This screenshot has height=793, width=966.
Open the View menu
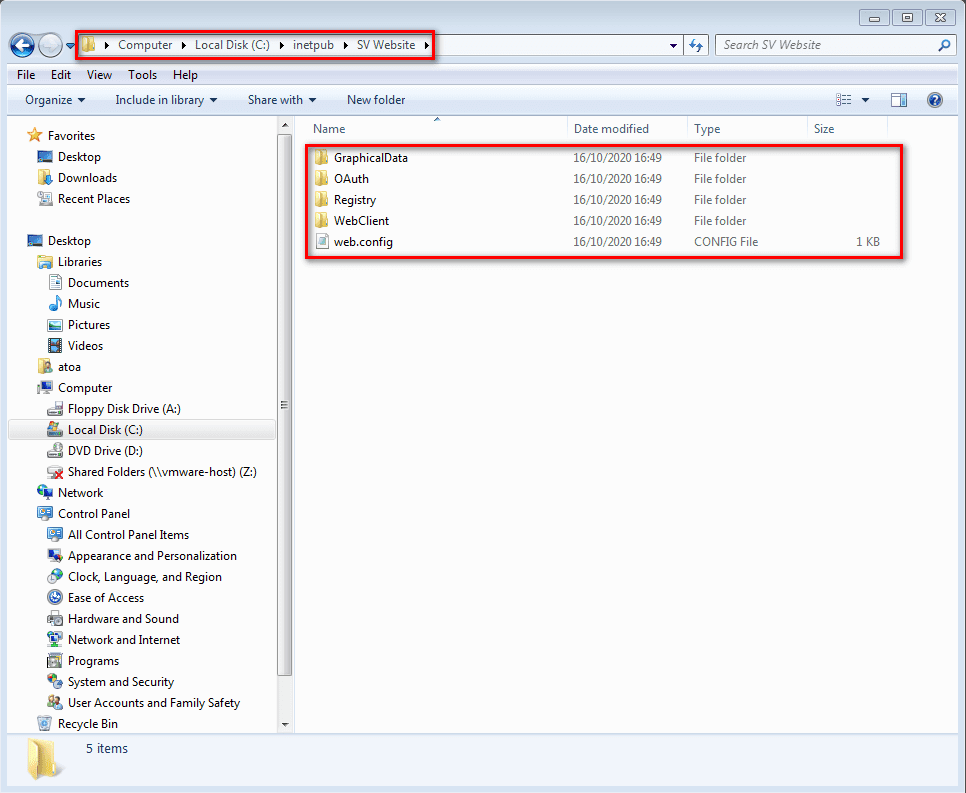coord(99,75)
